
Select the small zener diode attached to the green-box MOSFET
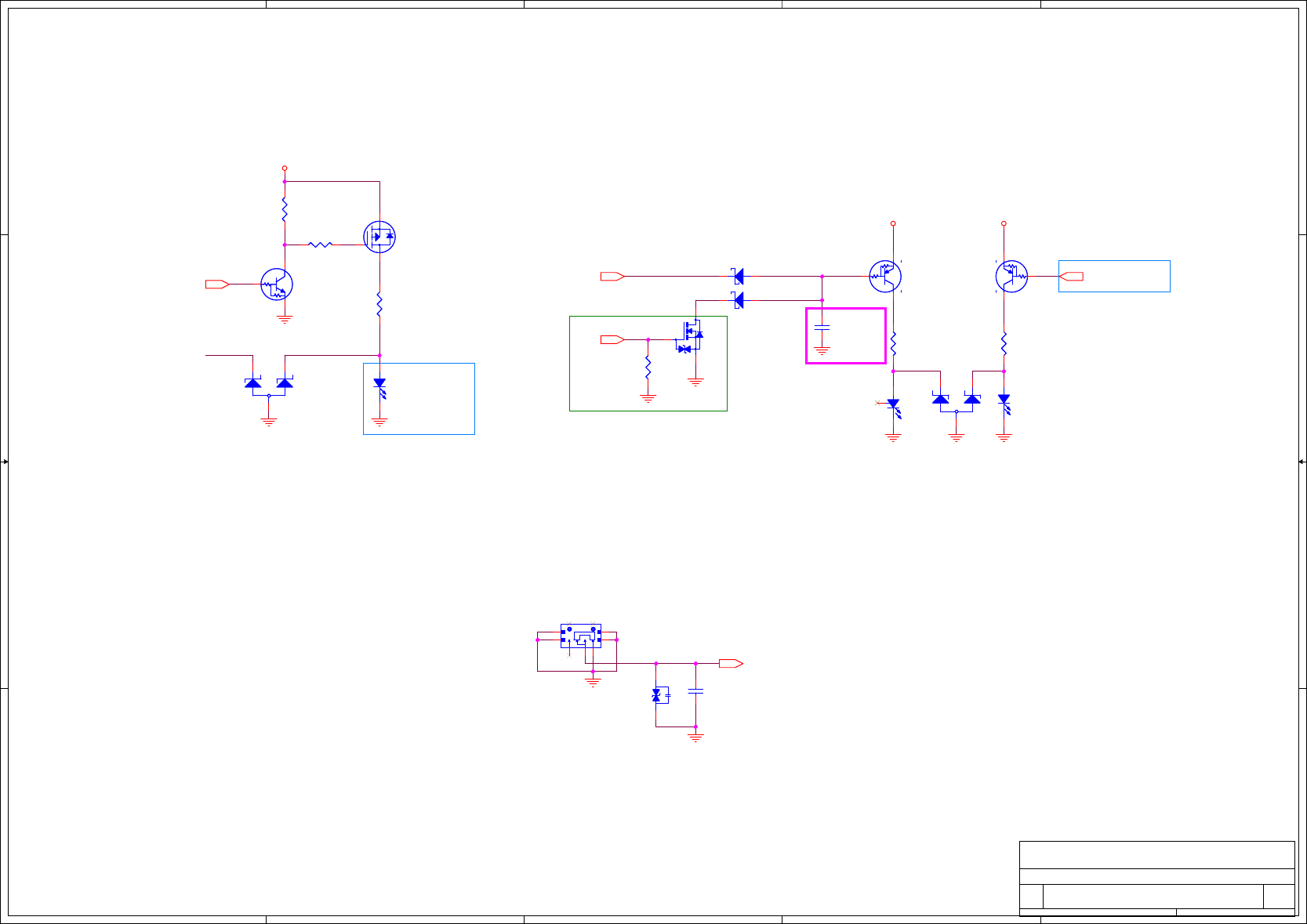tap(684, 349)
